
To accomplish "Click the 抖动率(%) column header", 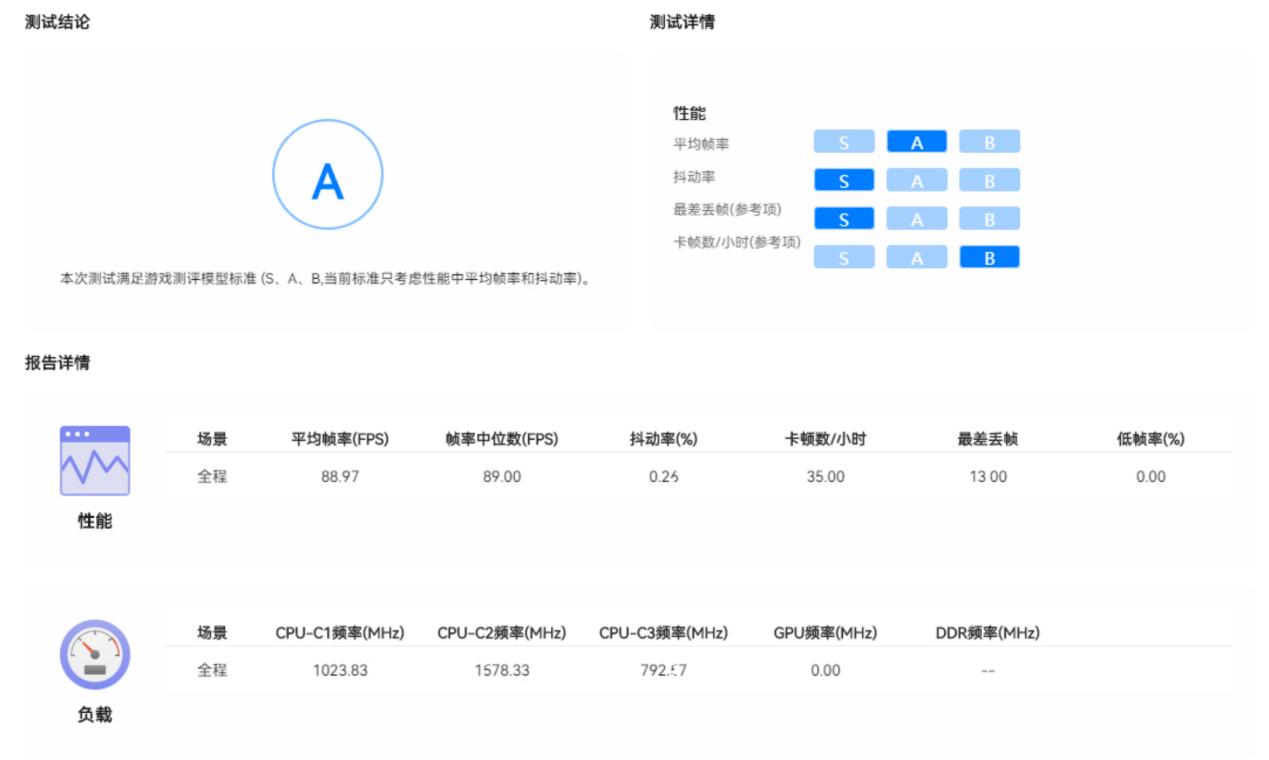I will coord(663,439).
